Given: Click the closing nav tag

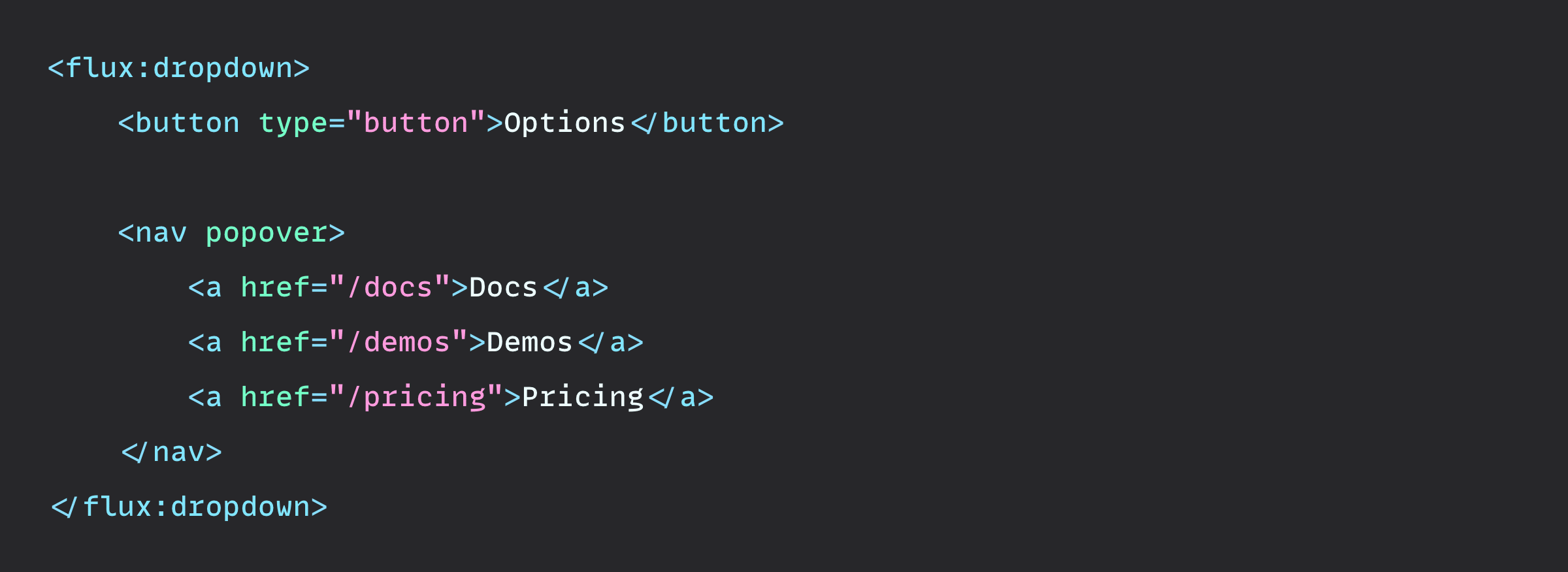Looking at the screenshot, I should click(x=172, y=453).
